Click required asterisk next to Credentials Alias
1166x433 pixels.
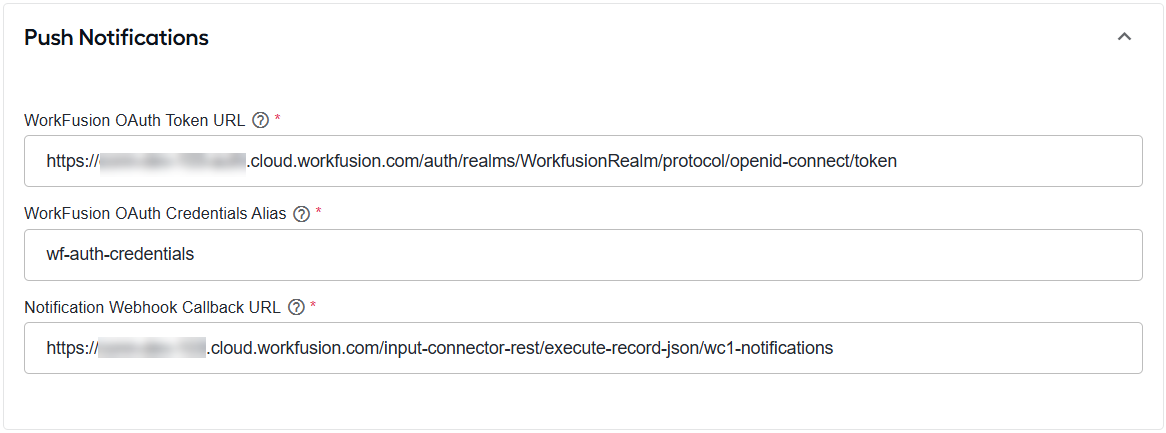(318, 212)
